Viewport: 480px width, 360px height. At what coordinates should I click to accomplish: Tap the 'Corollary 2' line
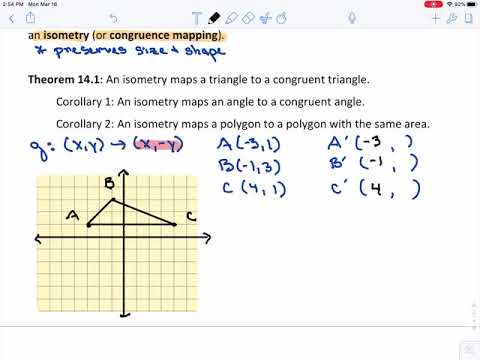(243, 124)
